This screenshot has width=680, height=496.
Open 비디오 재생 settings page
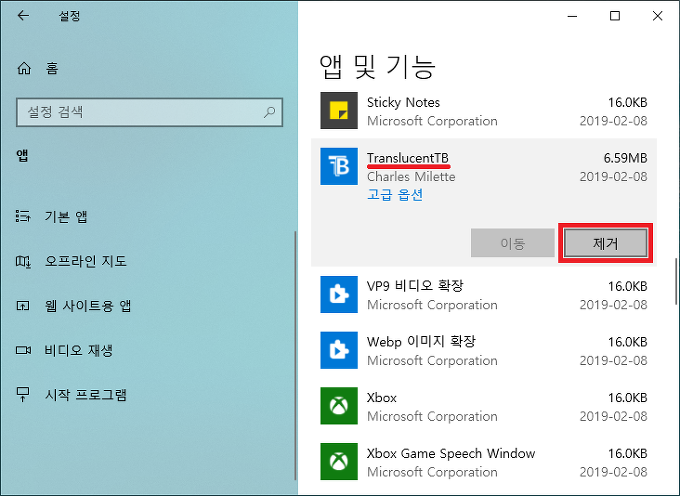pyautogui.click(x=78, y=350)
